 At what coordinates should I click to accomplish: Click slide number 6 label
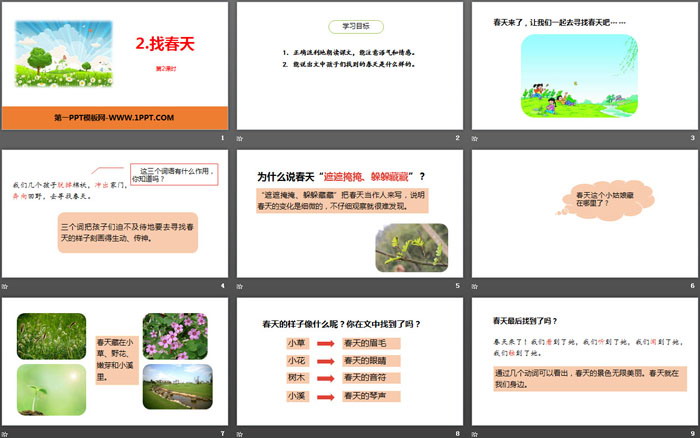pyautogui.click(x=692, y=286)
